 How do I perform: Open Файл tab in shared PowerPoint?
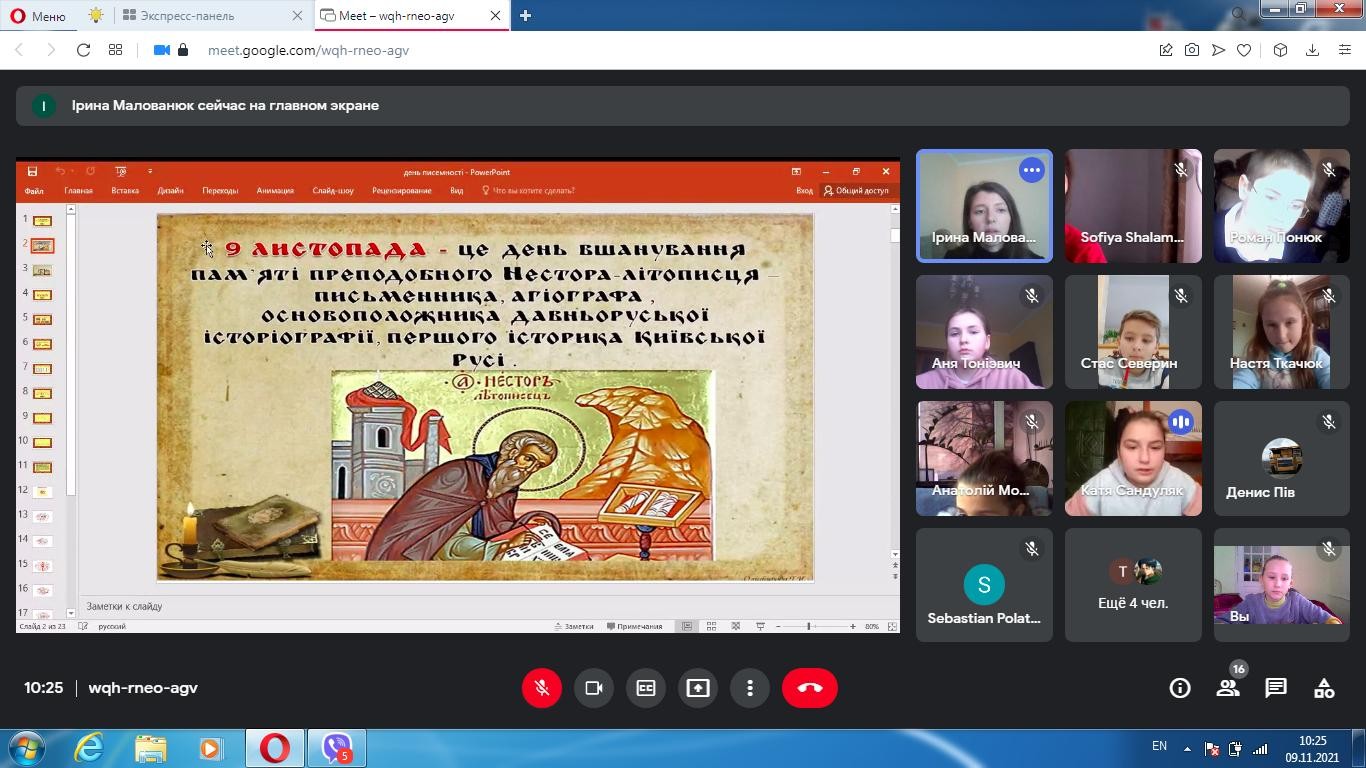[x=34, y=191]
